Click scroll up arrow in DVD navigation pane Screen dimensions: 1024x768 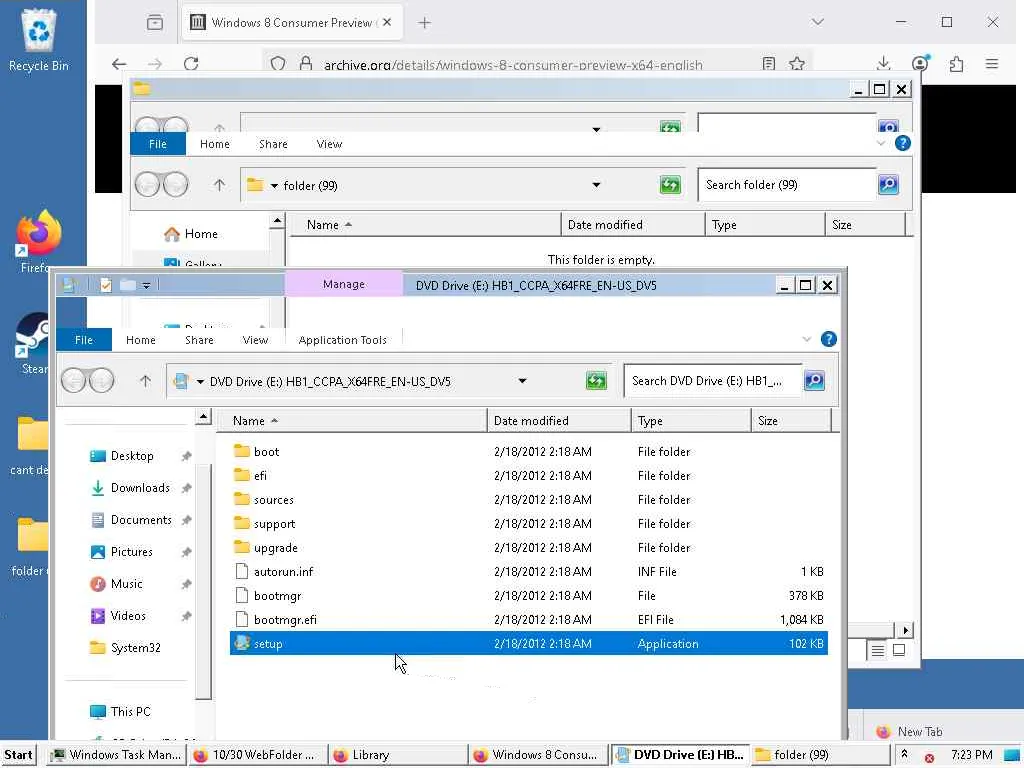pos(203,417)
